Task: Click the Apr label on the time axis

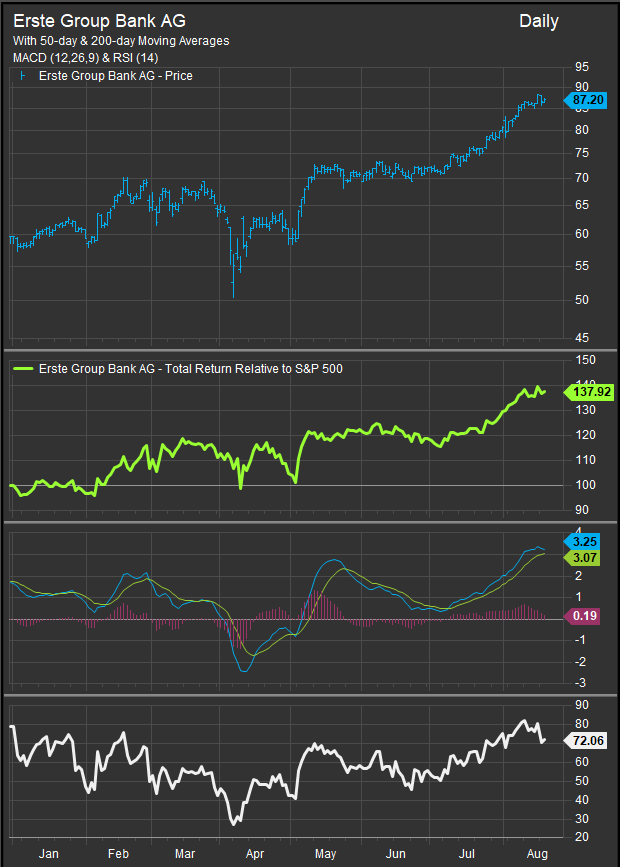Action: point(254,855)
